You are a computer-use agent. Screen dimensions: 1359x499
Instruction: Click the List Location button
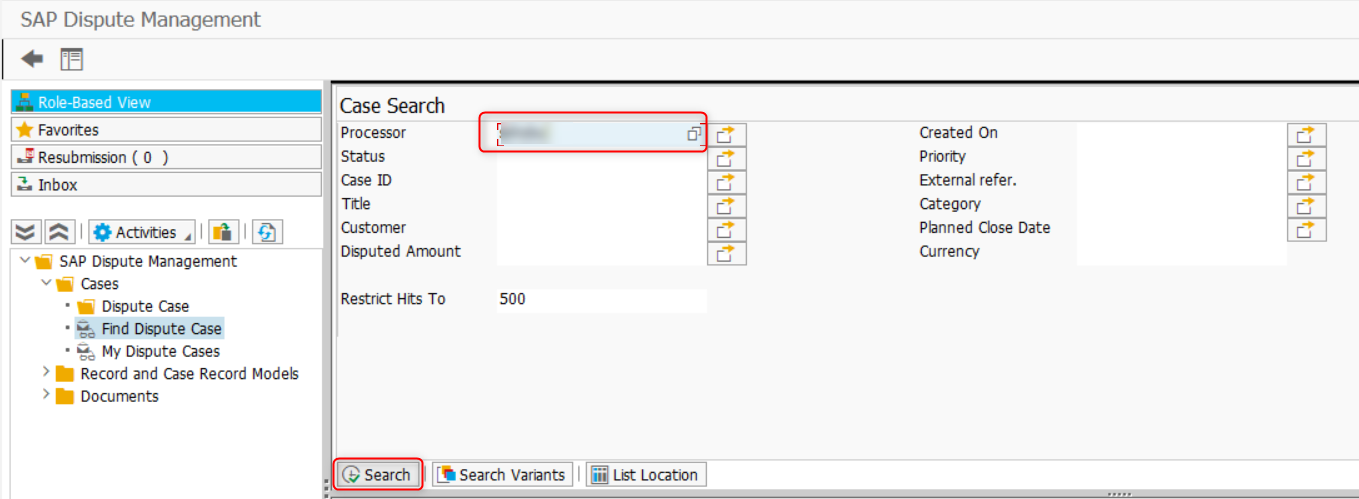pos(645,475)
